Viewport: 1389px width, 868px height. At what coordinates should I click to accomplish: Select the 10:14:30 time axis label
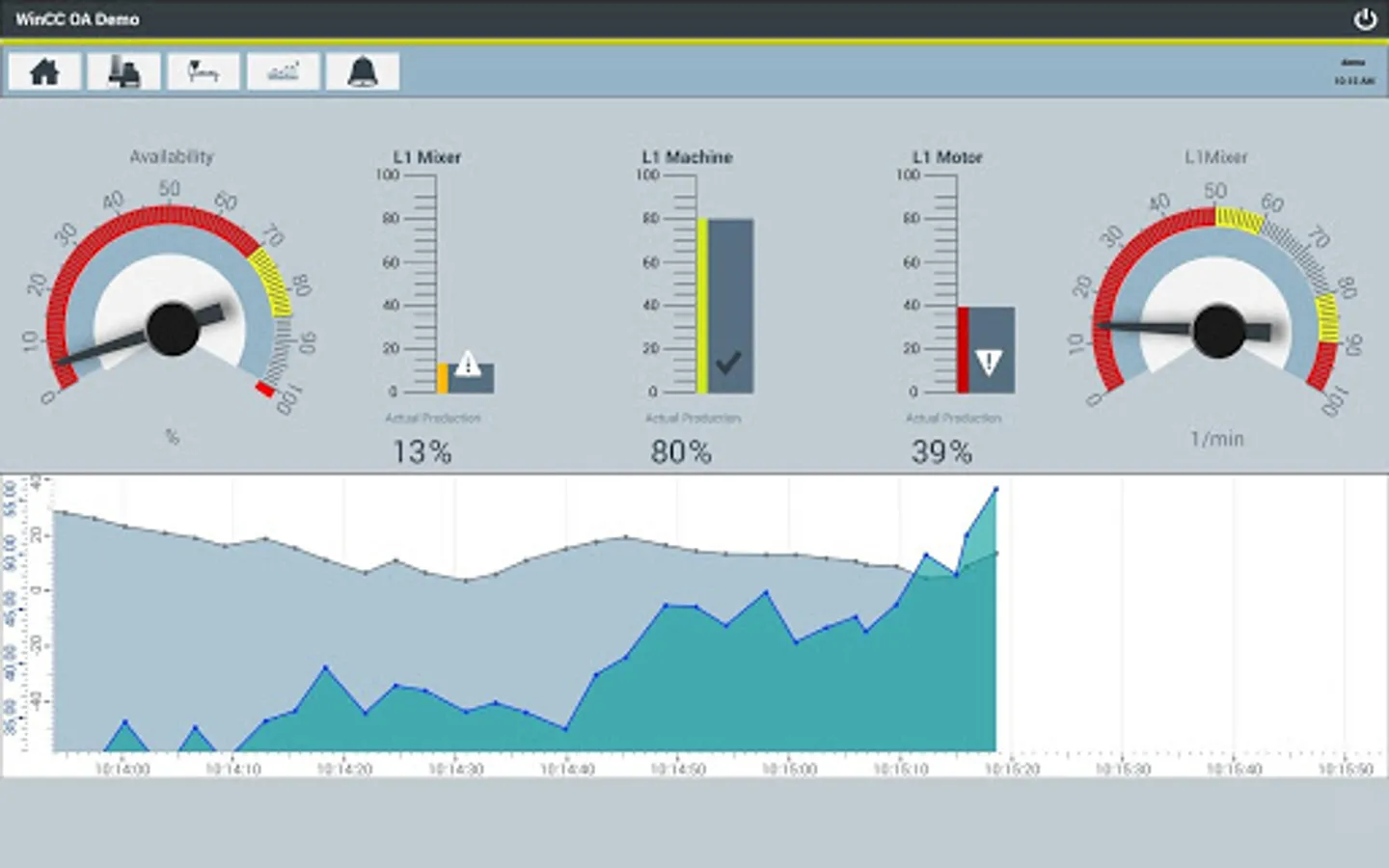[x=455, y=769]
